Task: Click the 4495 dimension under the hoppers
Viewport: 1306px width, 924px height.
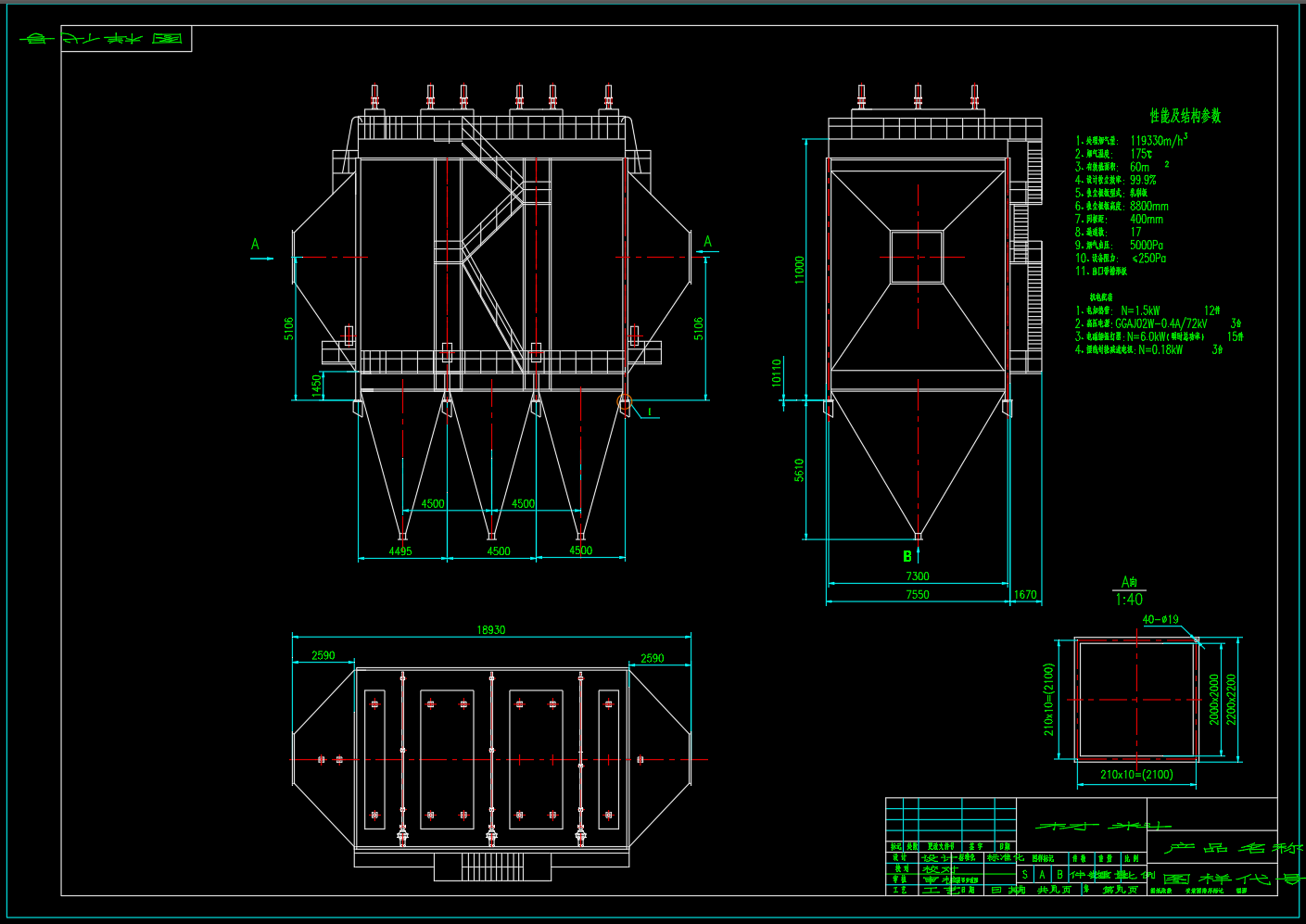Action: [400, 551]
